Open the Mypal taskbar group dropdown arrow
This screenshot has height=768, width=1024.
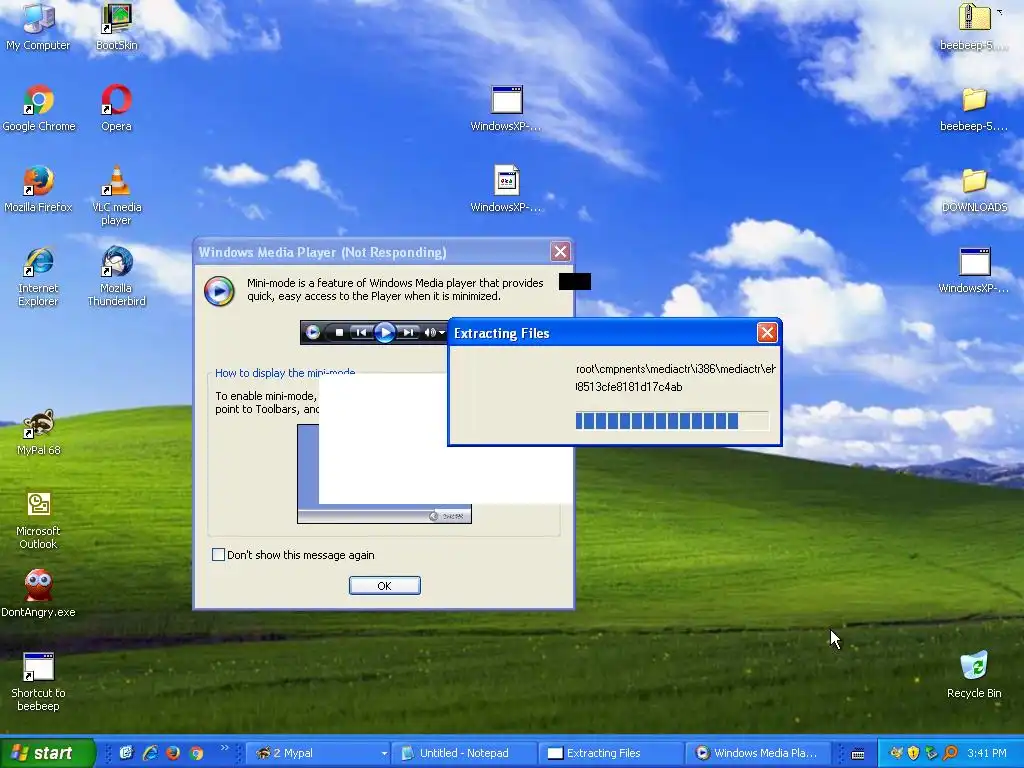[384, 754]
